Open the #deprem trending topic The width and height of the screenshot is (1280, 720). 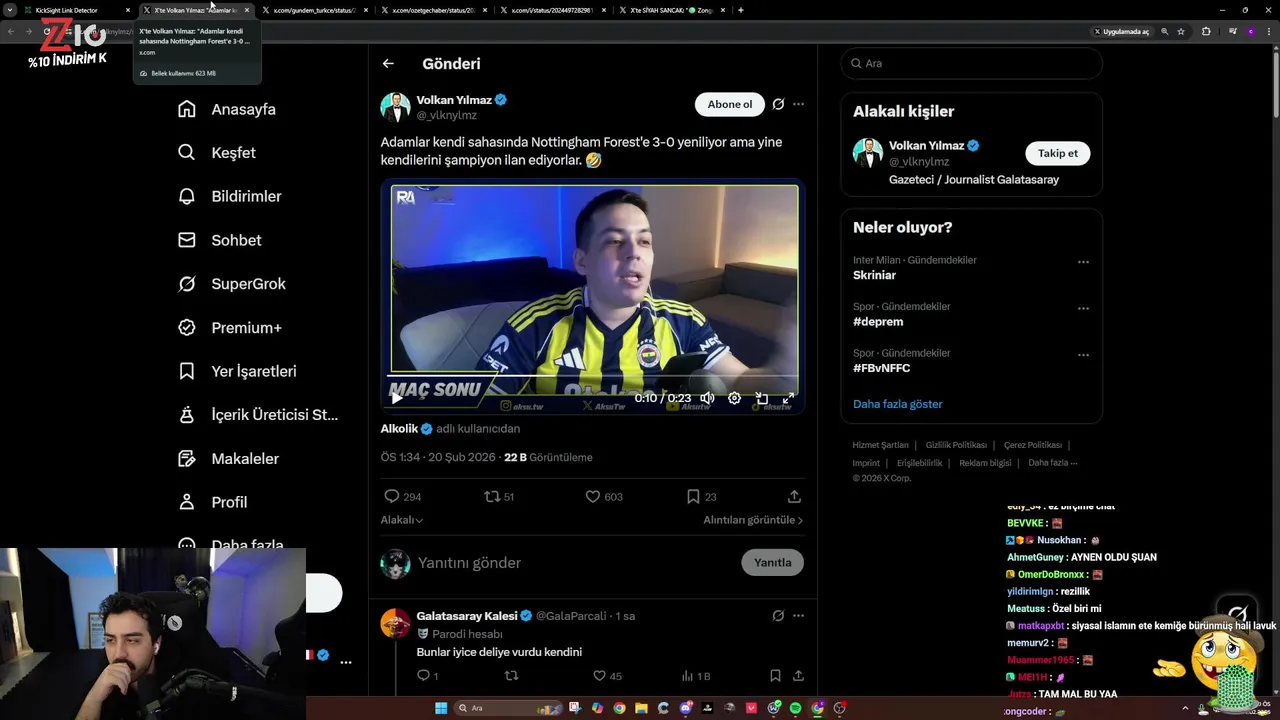[x=878, y=322]
